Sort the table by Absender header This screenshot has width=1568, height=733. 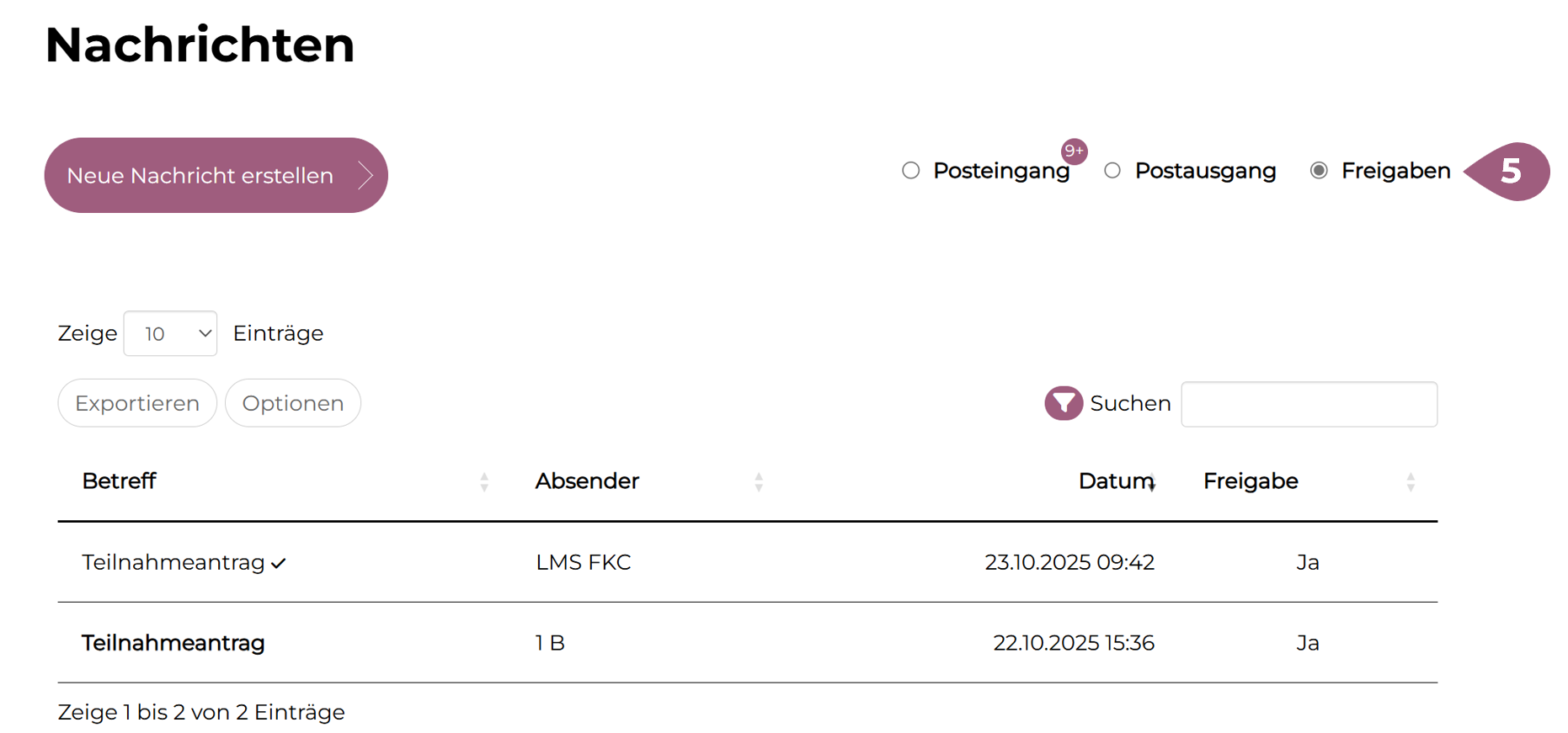[x=587, y=481]
